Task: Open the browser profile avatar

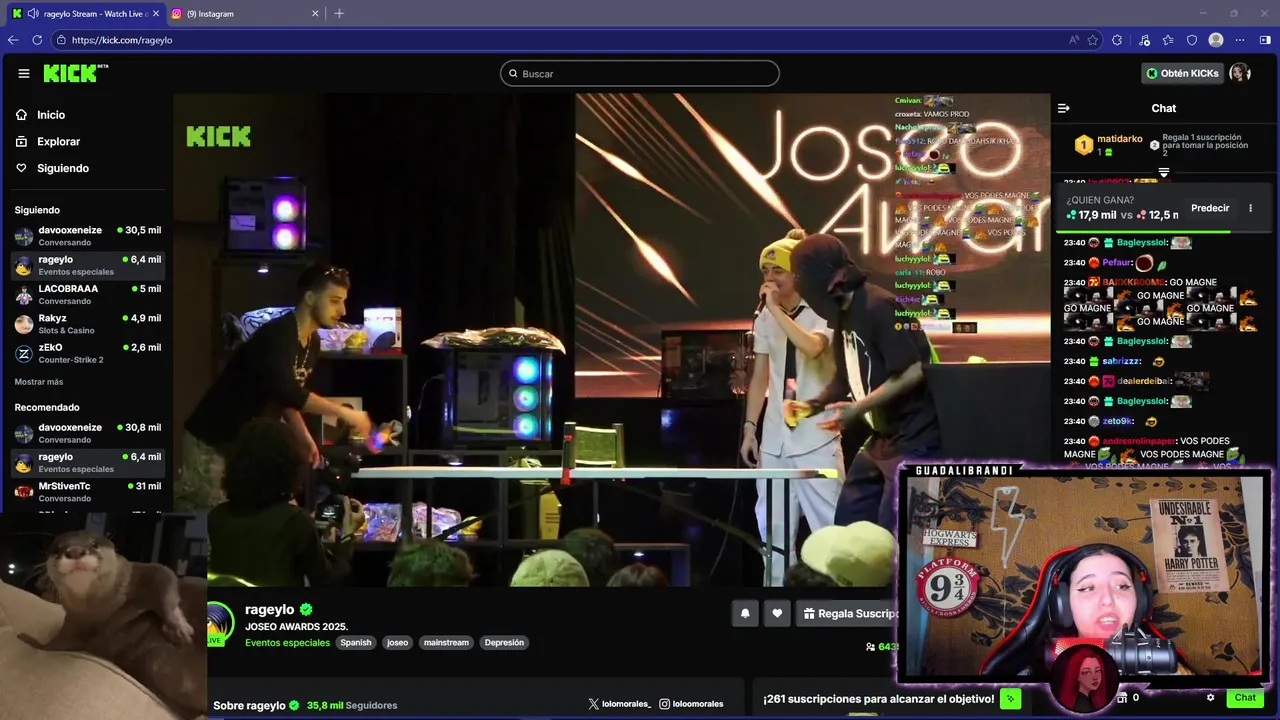Action: 1216,40
